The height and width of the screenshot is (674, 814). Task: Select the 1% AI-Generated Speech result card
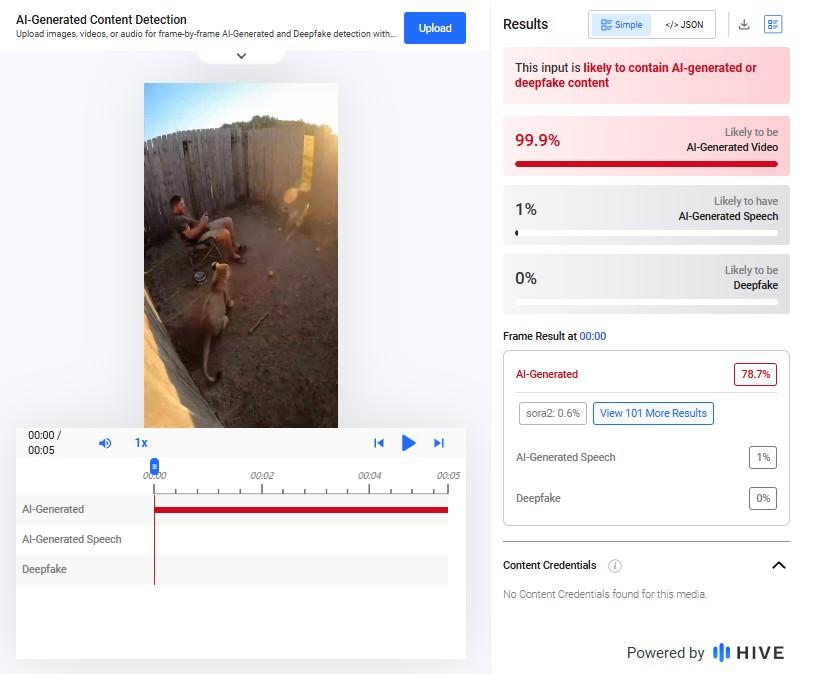[646, 215]
